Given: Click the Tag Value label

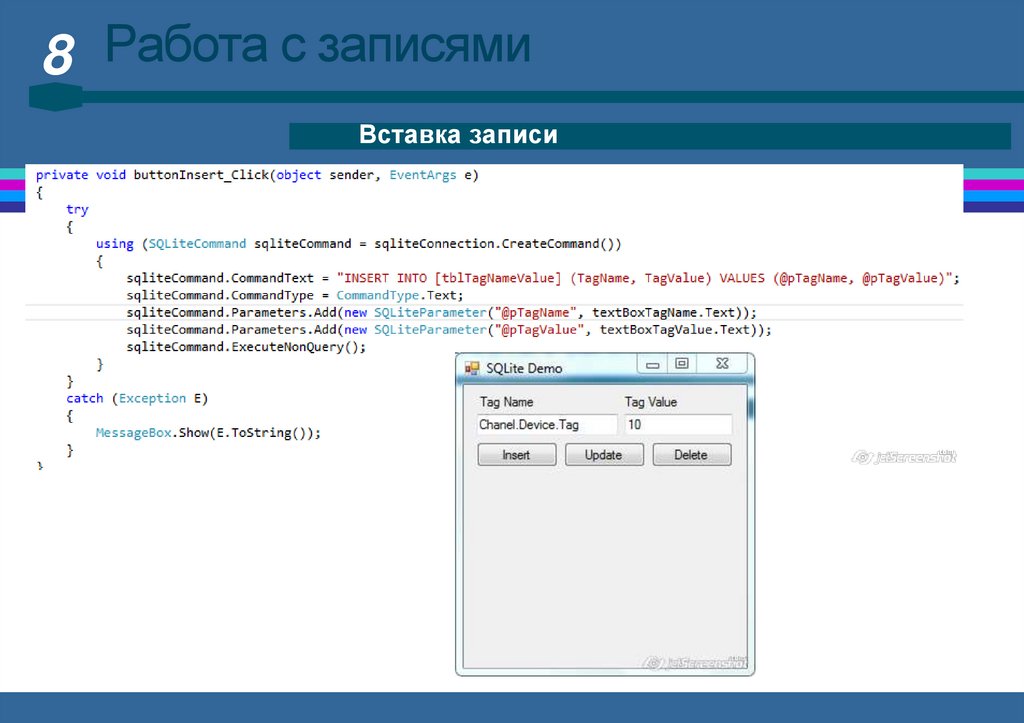Looking at the screenshot, I should click(x=651, y=402).
